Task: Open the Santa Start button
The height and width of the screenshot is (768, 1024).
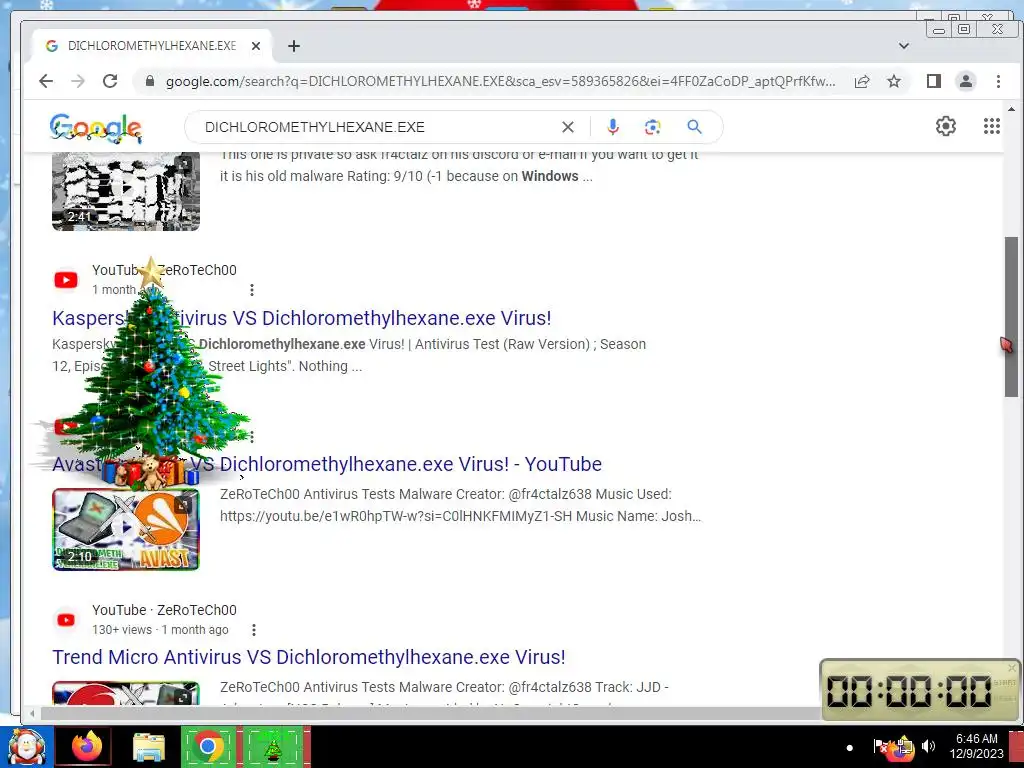Action: point(26,747)
